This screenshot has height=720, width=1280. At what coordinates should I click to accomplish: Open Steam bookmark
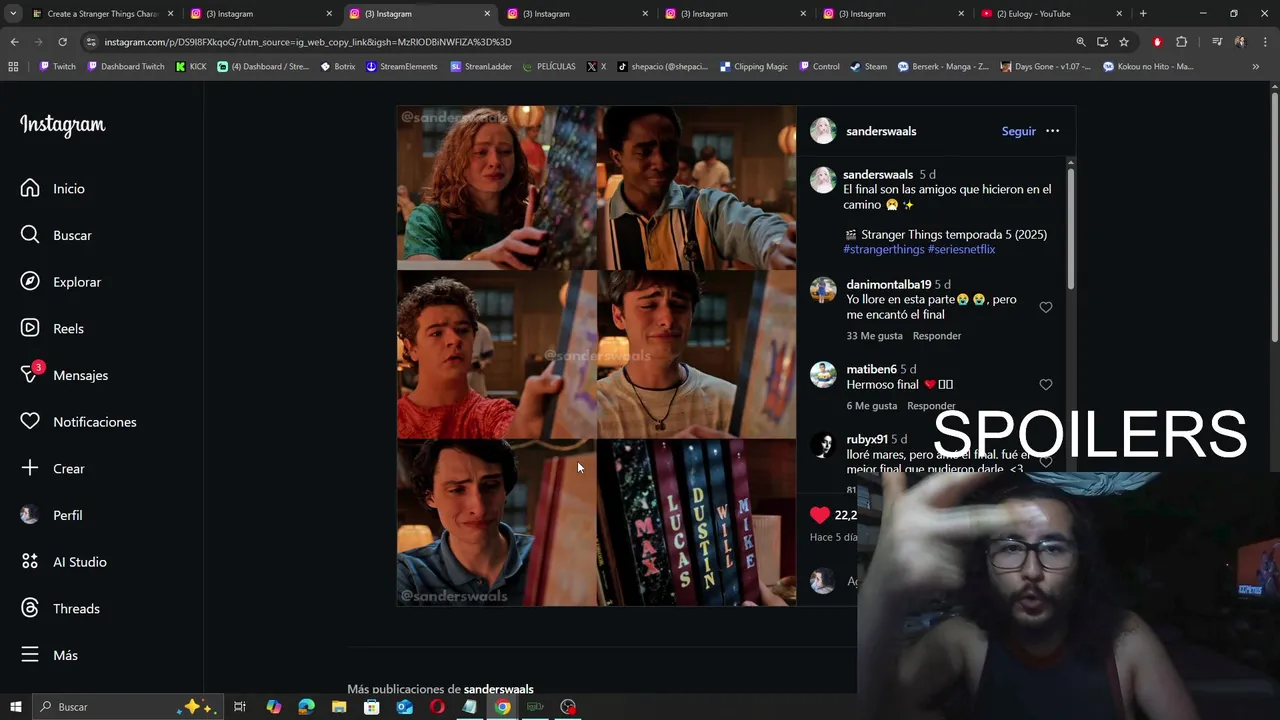coord(869,67)
